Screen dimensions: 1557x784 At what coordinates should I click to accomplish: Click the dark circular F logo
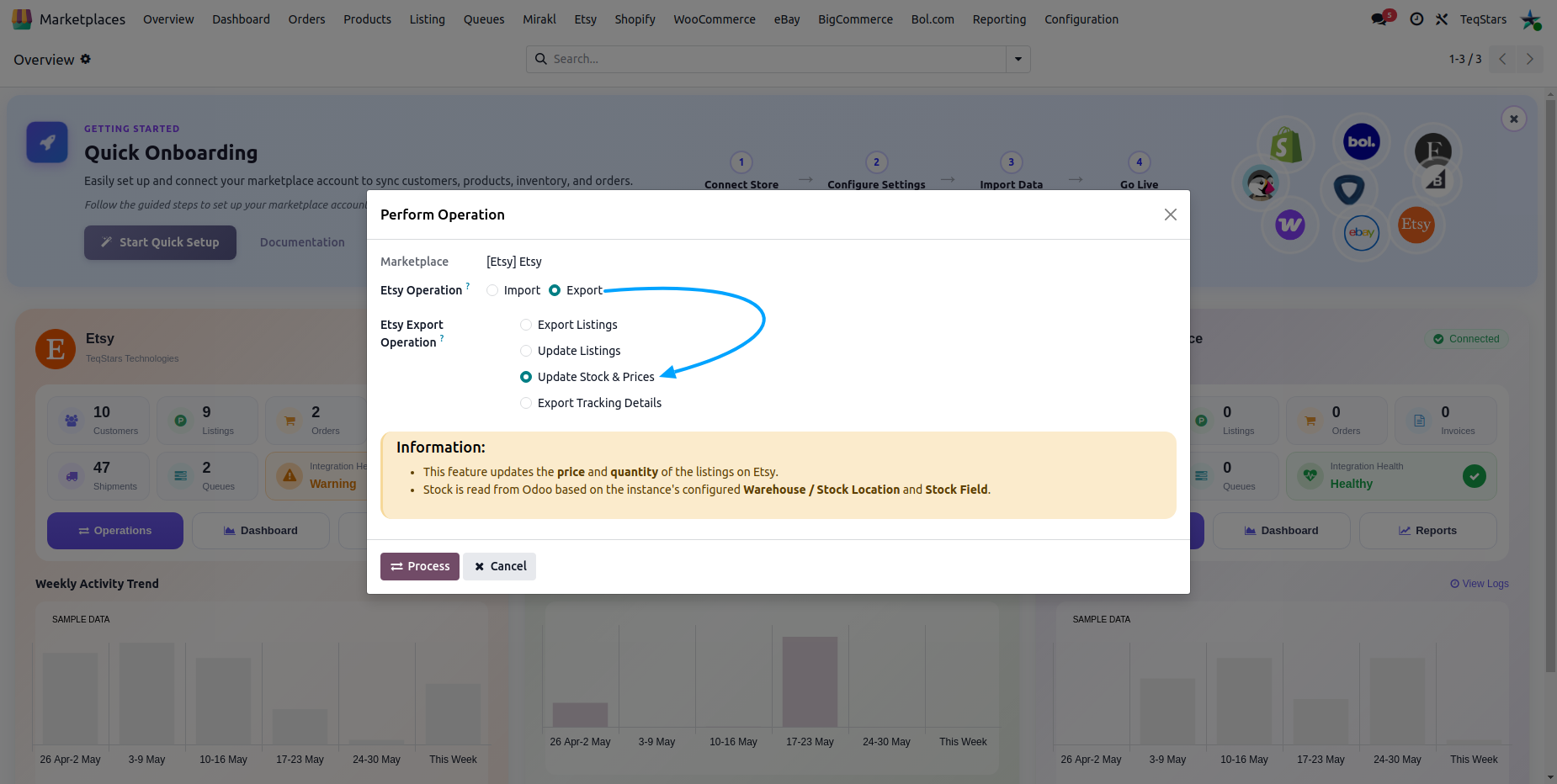[1432, 151]
